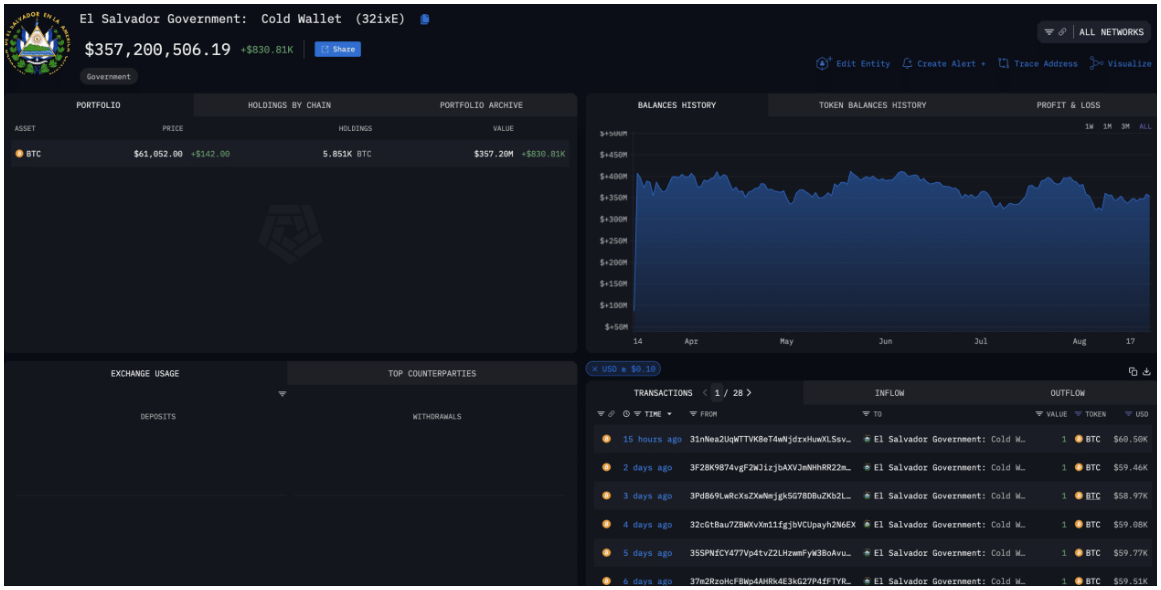Click the BTC asset in portfolio table
Viewport: 1161px width, 590px height.
point(34,154)
